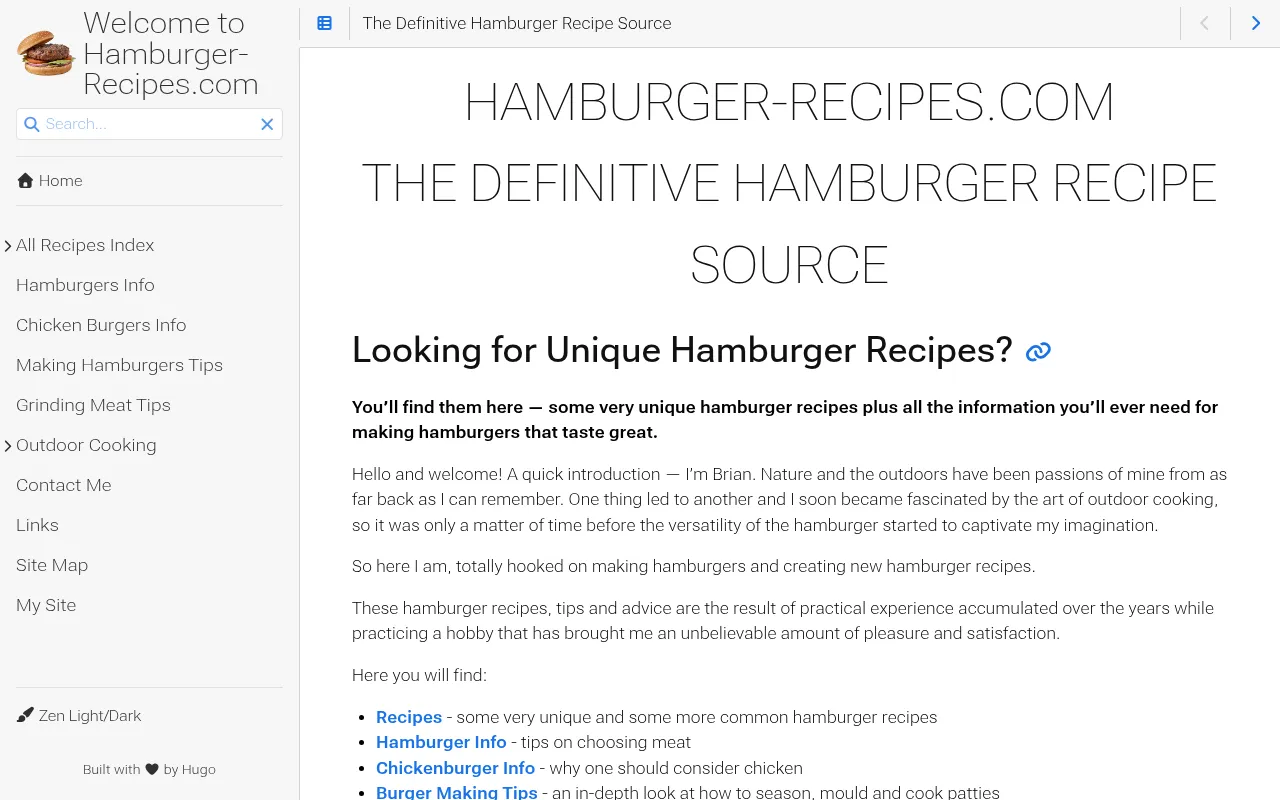Go to Contact Me page
The width and height of the screenshot is (1280, 800).
tap(63, 485)
